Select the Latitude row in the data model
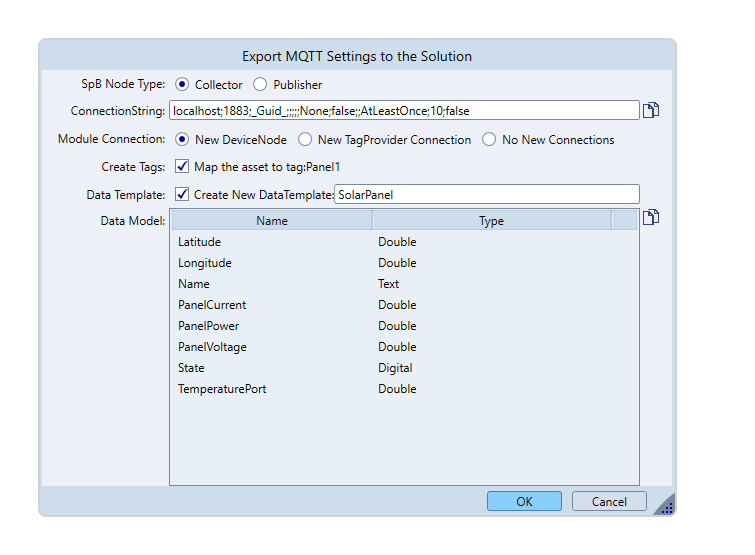This screenshot has width=755, height=555. click(404, 242)
